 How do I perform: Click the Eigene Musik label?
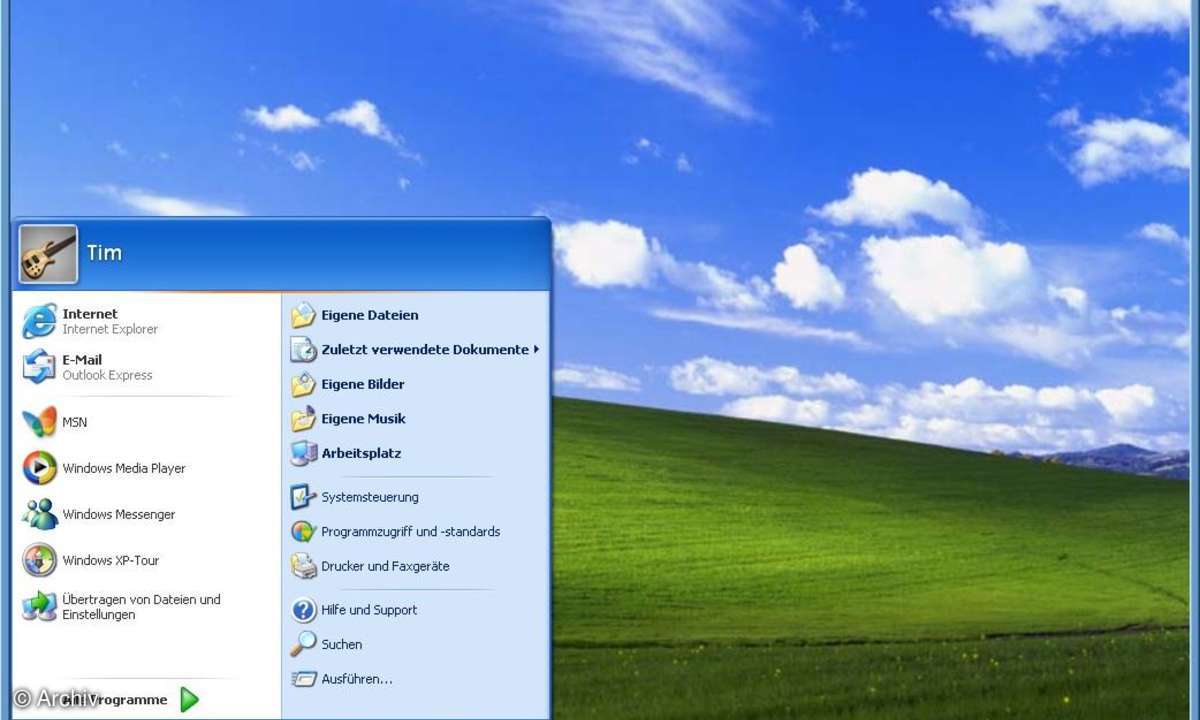point(363,419)
